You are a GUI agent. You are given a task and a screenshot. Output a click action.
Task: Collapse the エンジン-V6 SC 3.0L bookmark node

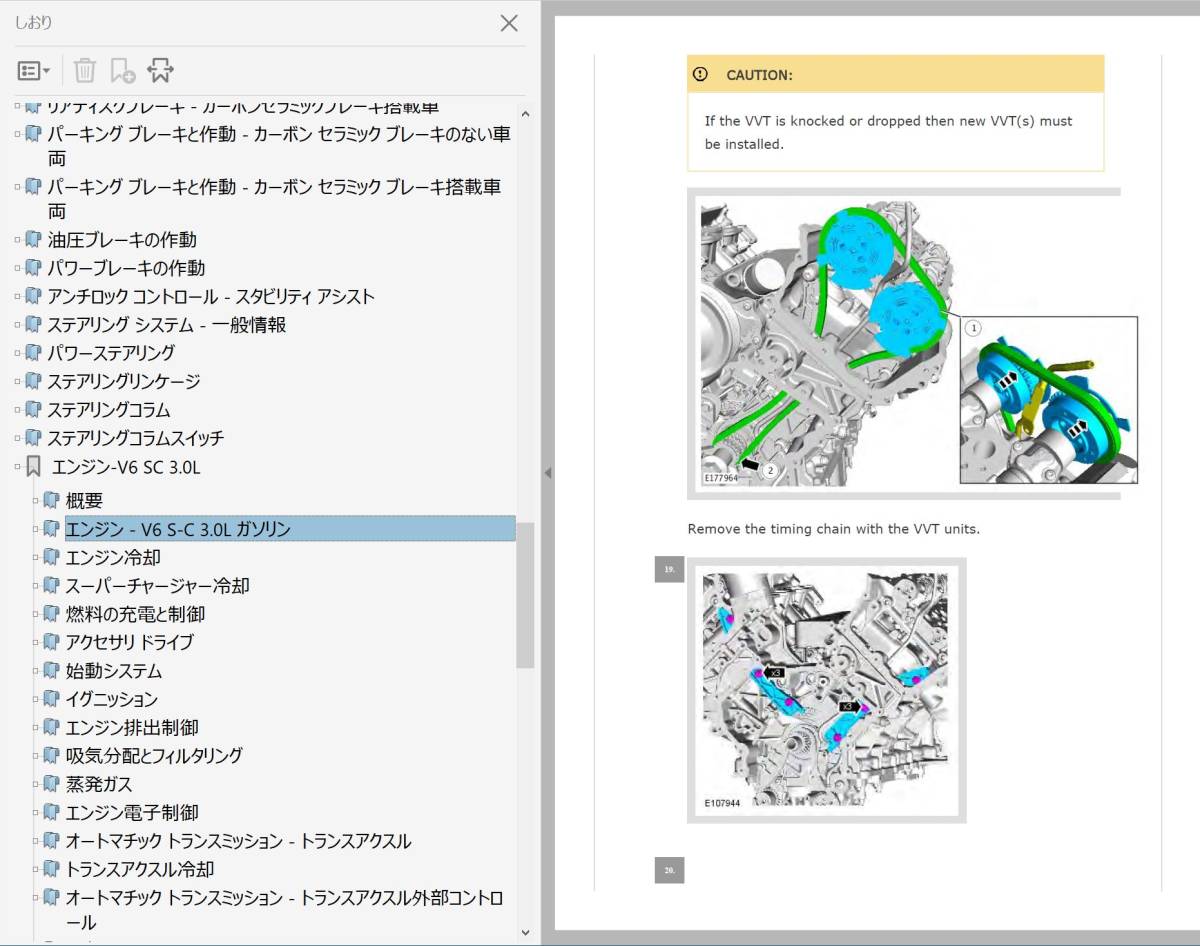point(17,467)
